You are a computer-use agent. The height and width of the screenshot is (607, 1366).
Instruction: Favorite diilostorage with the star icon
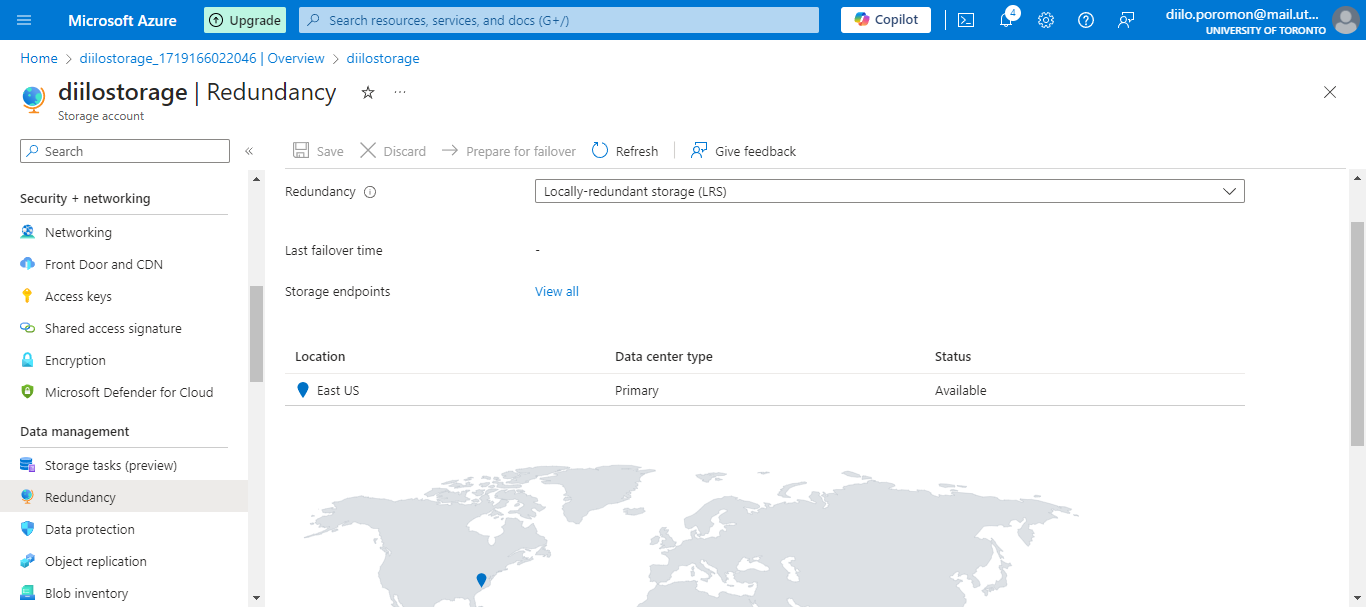(368, 92)
